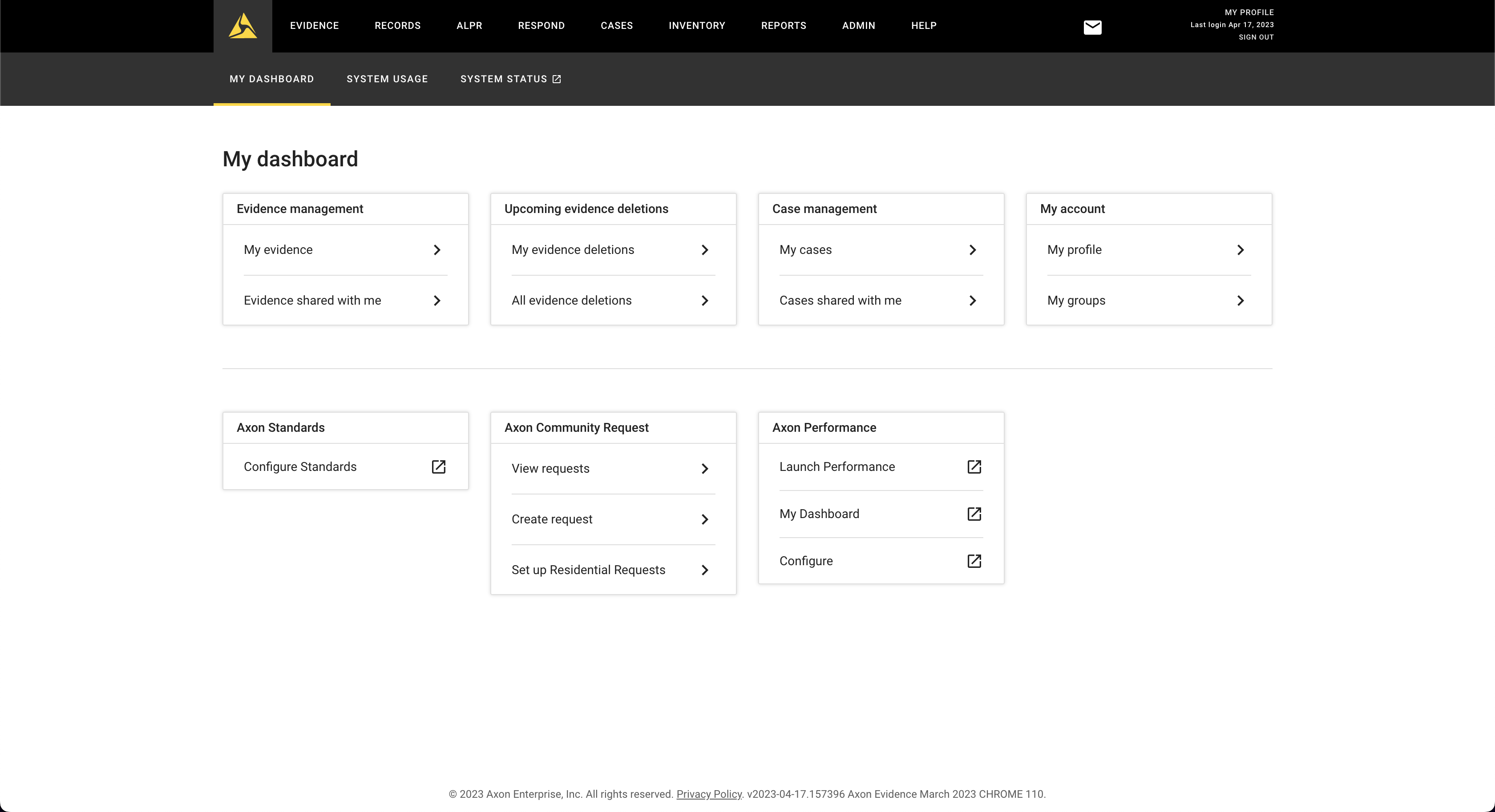
Task: Open the Reports menu
Action: (x=784, y=25)
